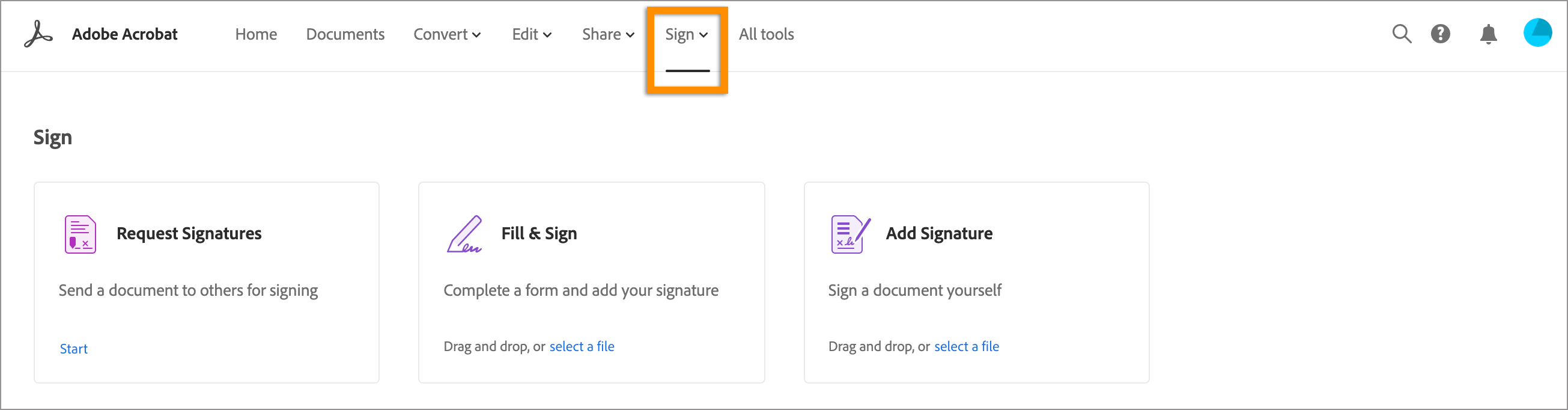Image resolution: width=1568 pixels, height=410 pixels.
Task: Expand the Edit dropdown menu
Action: click(x=532, y=35)
